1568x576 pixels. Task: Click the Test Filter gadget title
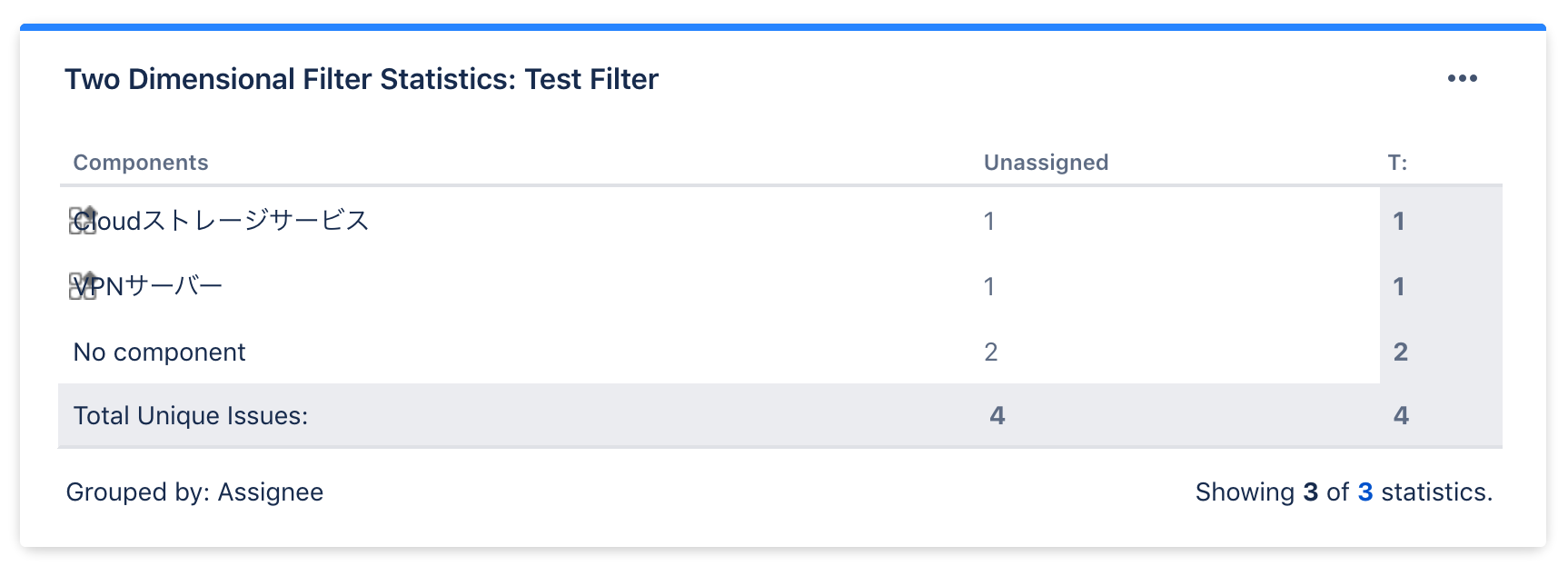pyautogui.click(x=362, y=79)
